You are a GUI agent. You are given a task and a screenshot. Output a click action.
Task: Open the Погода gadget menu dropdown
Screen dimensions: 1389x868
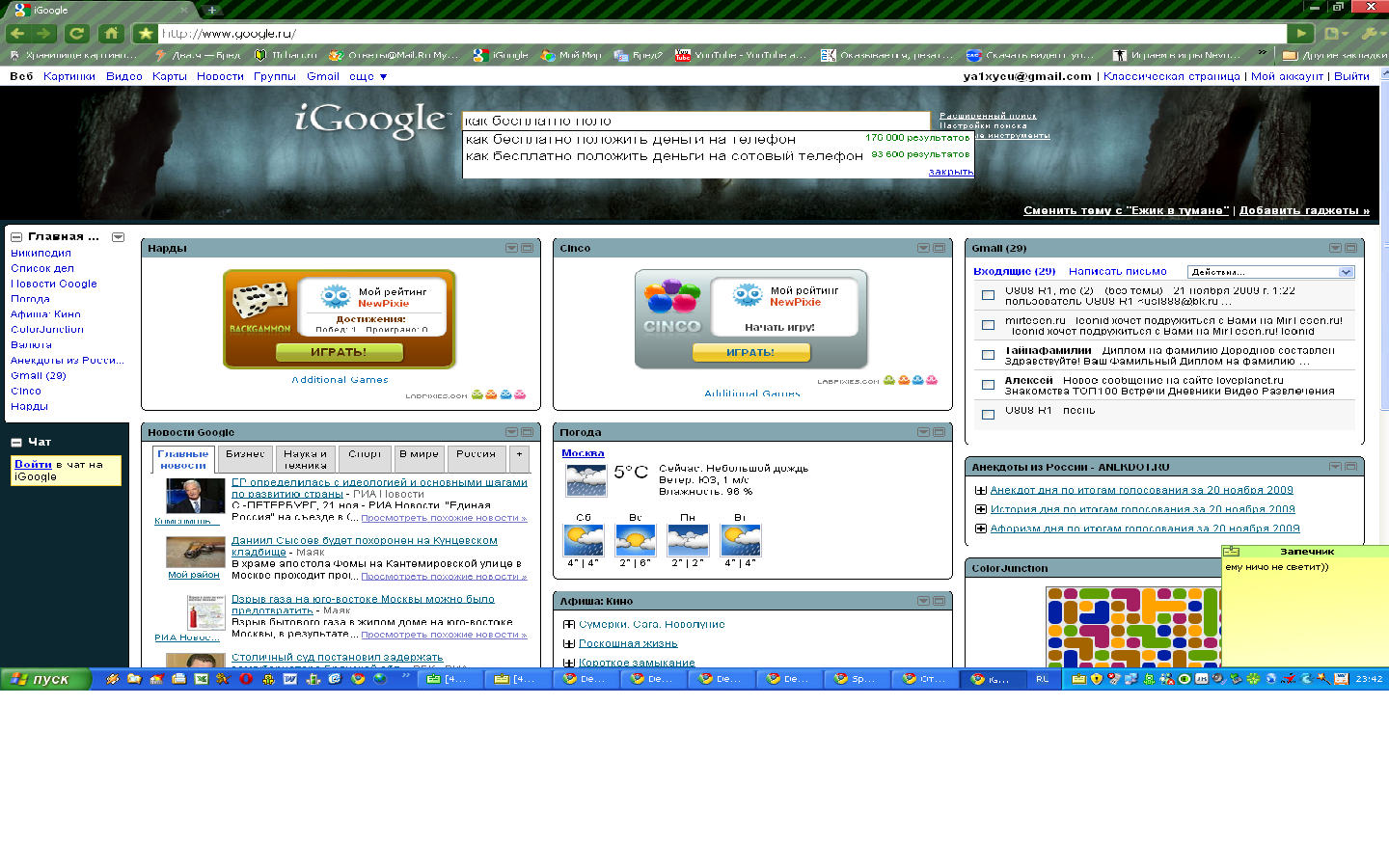point(923,432)
